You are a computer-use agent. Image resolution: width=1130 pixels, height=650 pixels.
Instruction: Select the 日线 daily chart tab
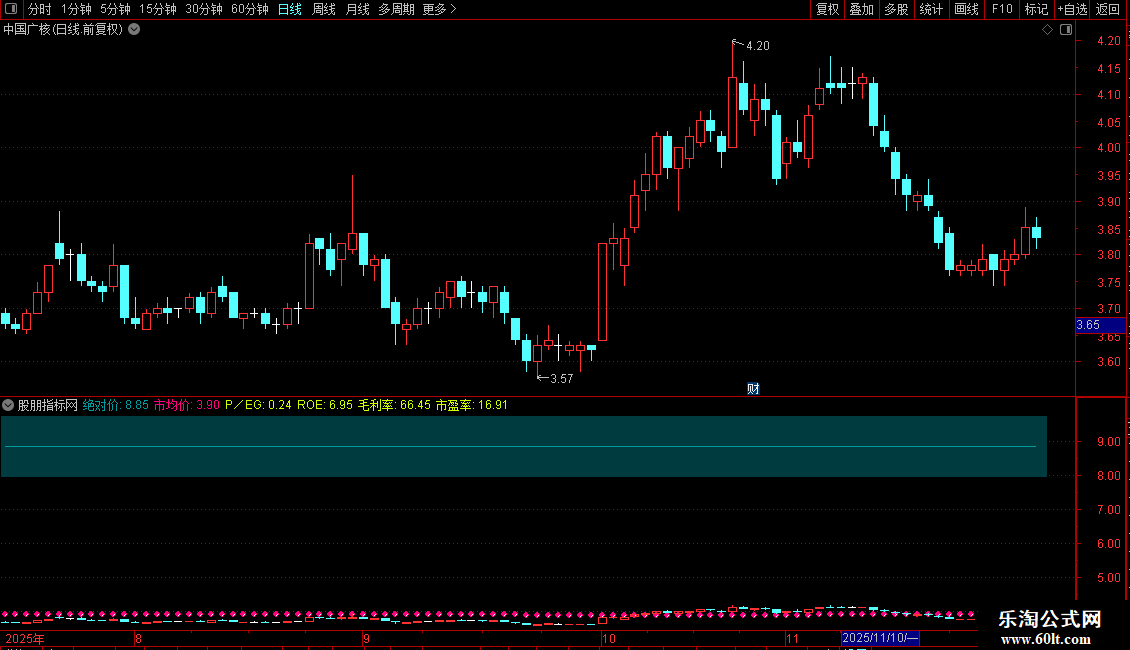tap(290, 9)
